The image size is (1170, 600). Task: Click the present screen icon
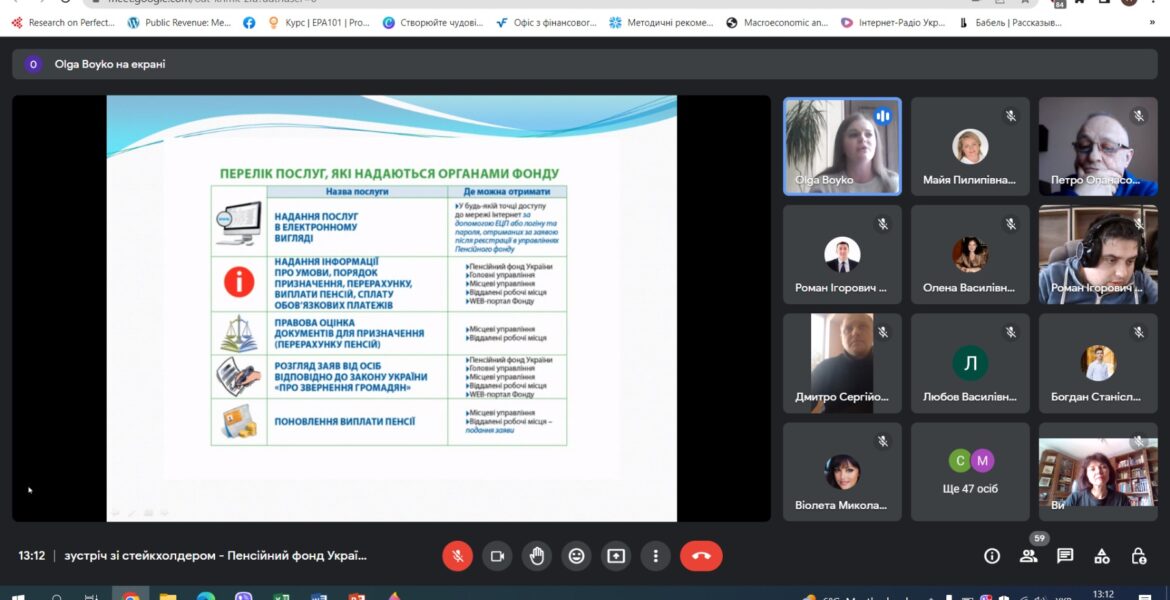coord(616,556)
